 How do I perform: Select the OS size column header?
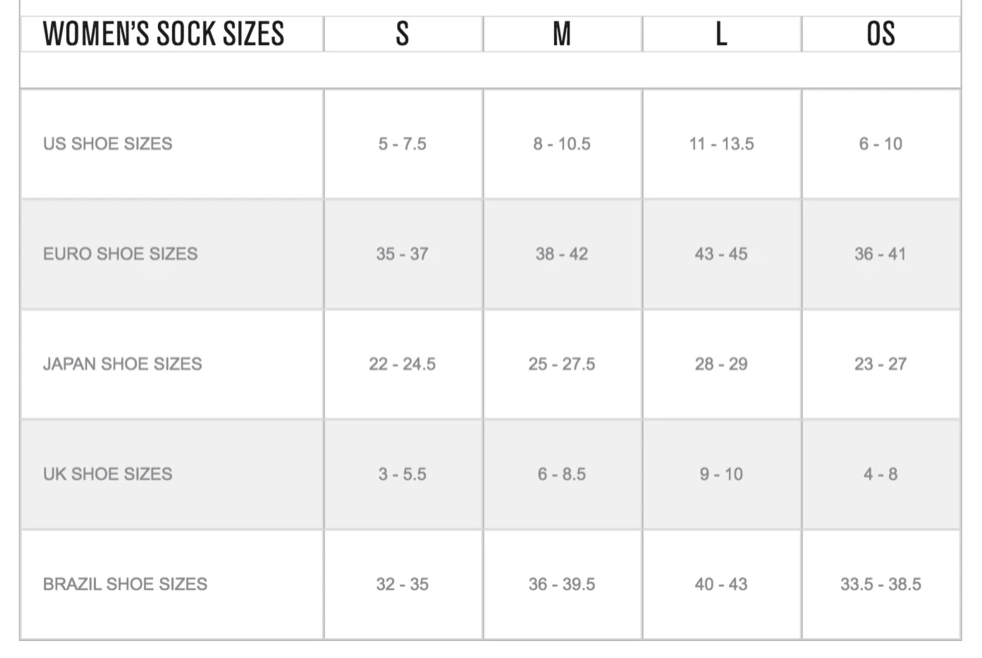click(x=880, y=34)
